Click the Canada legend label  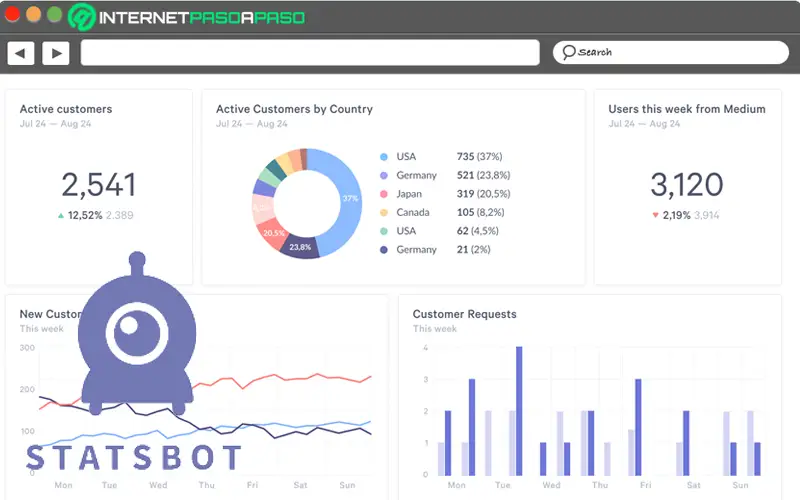coord(413,212)
